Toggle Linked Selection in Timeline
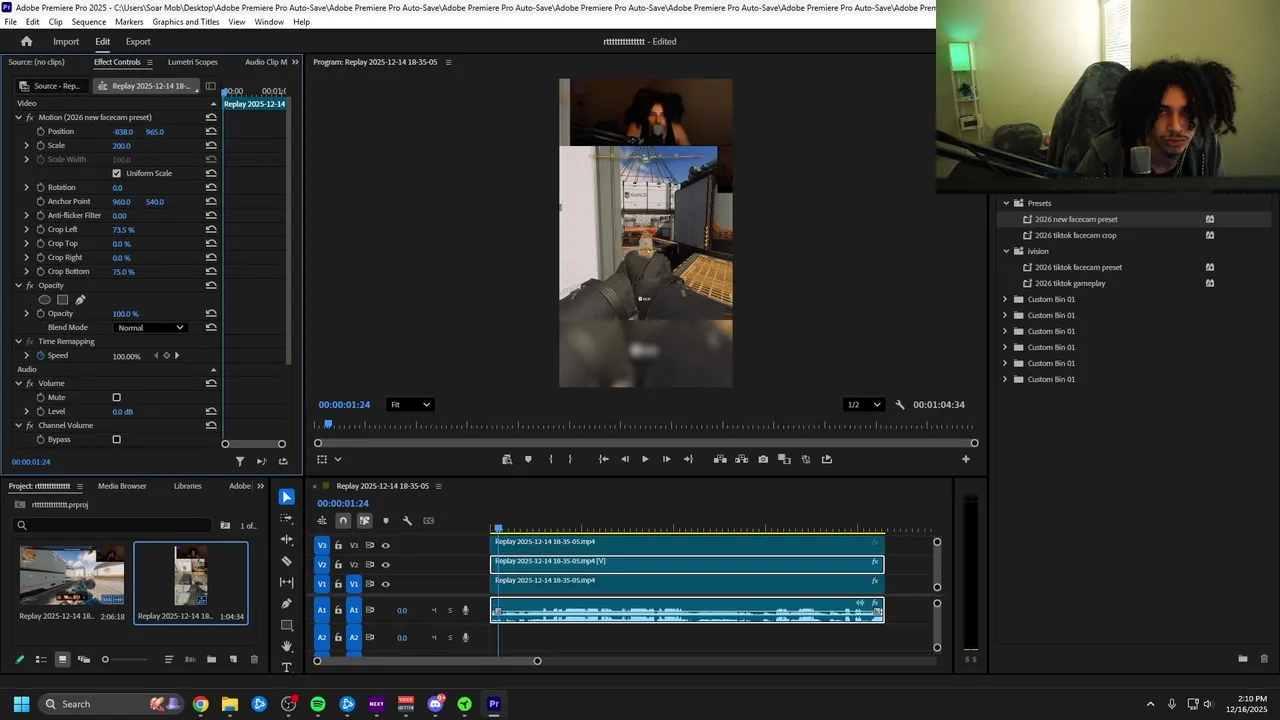The width and height of the screenshot is (1280, 720). click(x=364, y=521)
